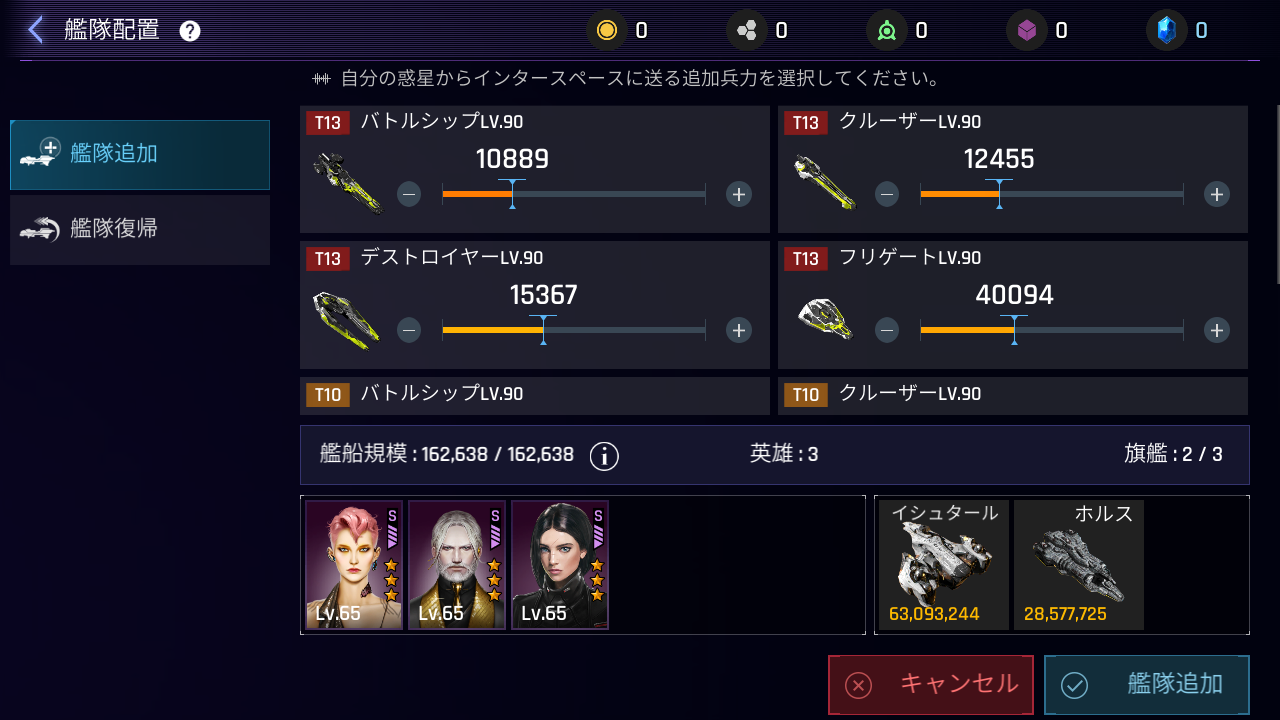This screenshot has width=1280, height=720.
Task: Switch to the 艦隊追加 tab
Action: [x=140, y=155]
